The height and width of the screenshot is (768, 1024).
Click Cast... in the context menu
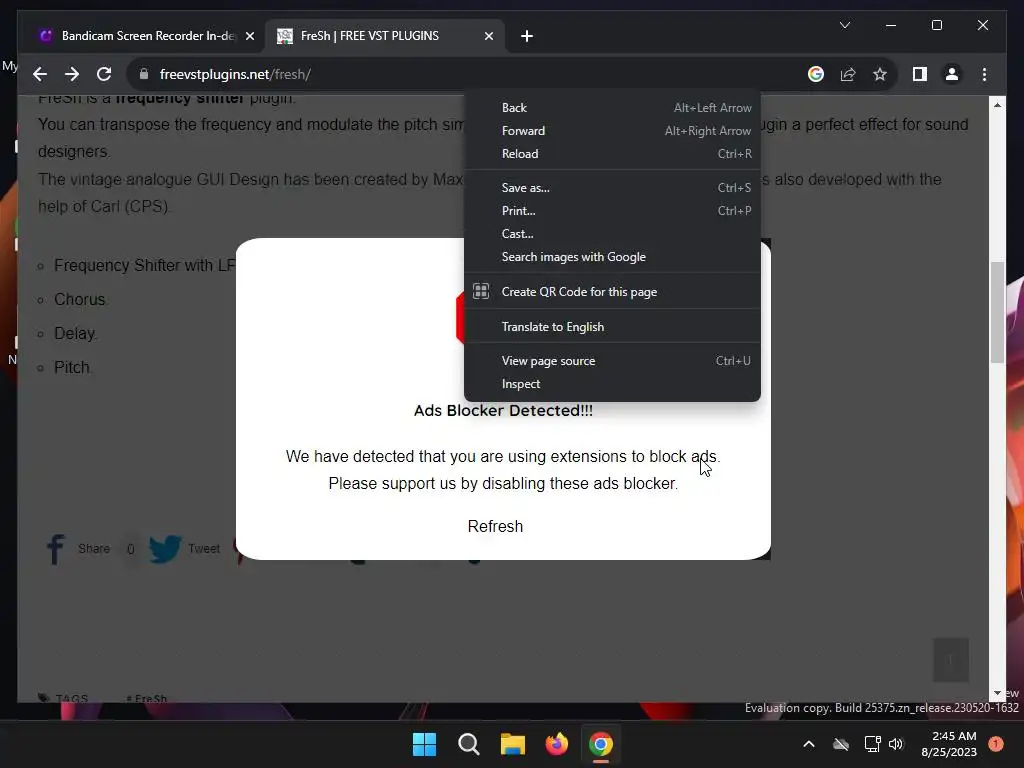(x=612, y=234)
